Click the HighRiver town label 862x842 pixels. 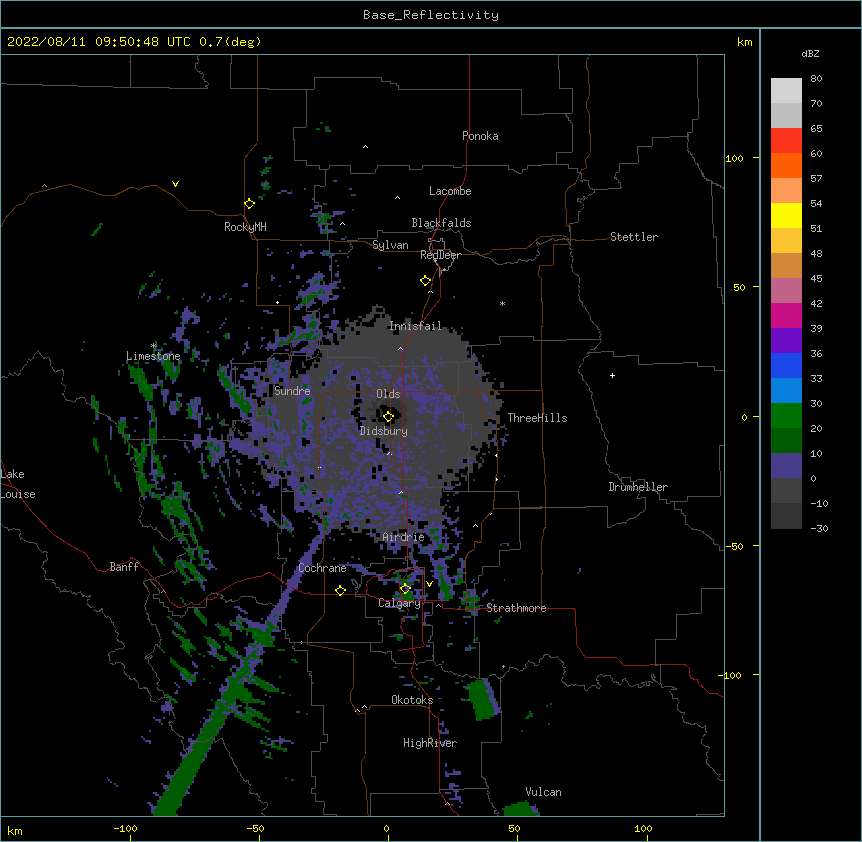(430, 743)
